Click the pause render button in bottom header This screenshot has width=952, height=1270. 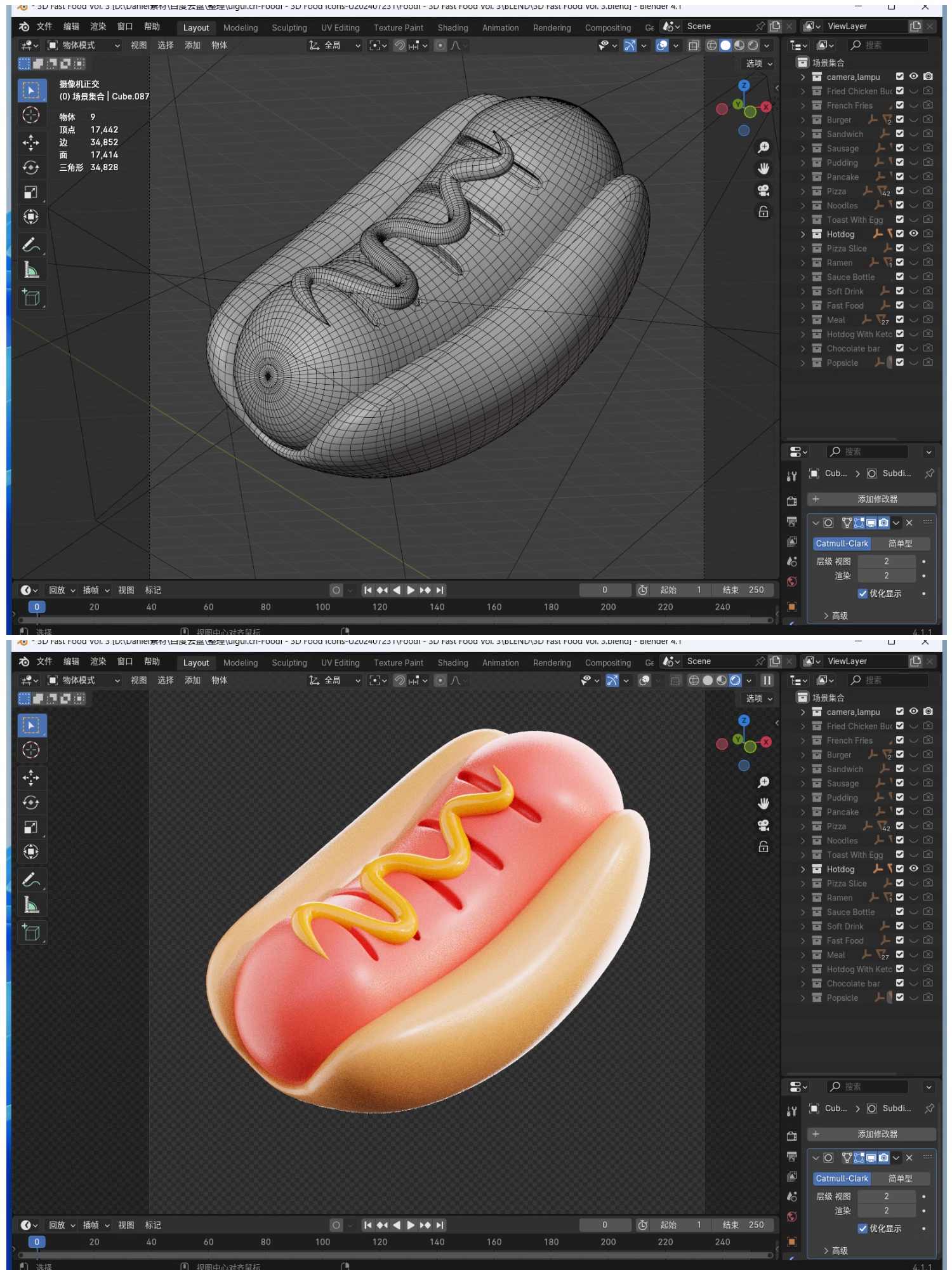(767, 680)
